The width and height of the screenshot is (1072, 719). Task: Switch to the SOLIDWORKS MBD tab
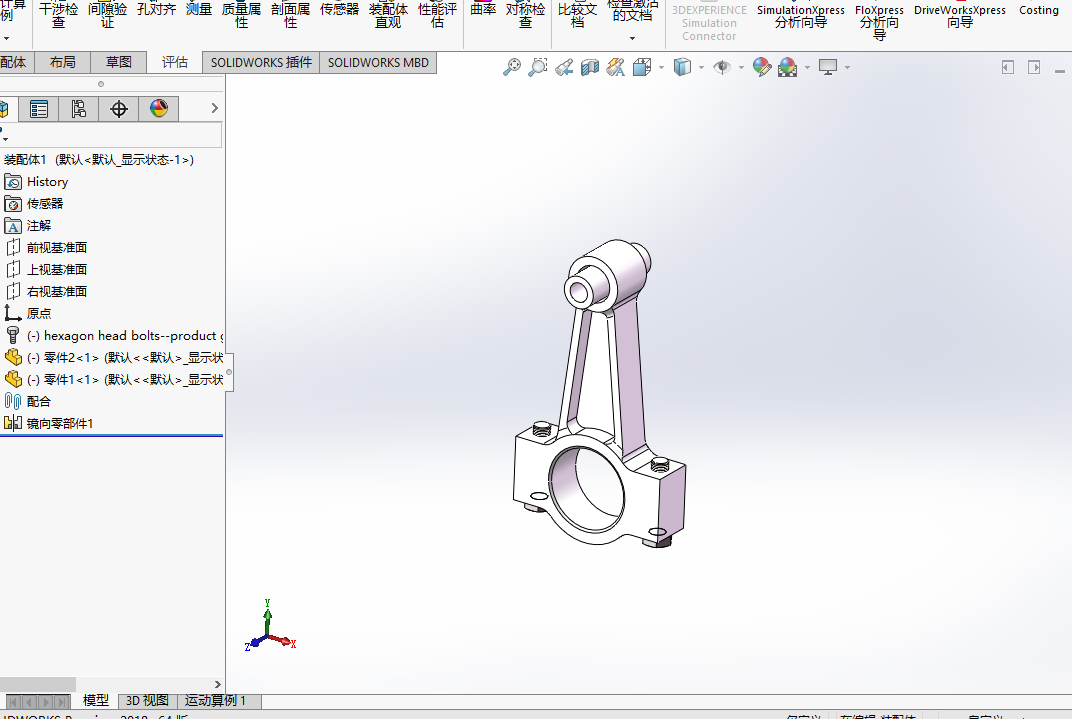(x=378, y=63)
